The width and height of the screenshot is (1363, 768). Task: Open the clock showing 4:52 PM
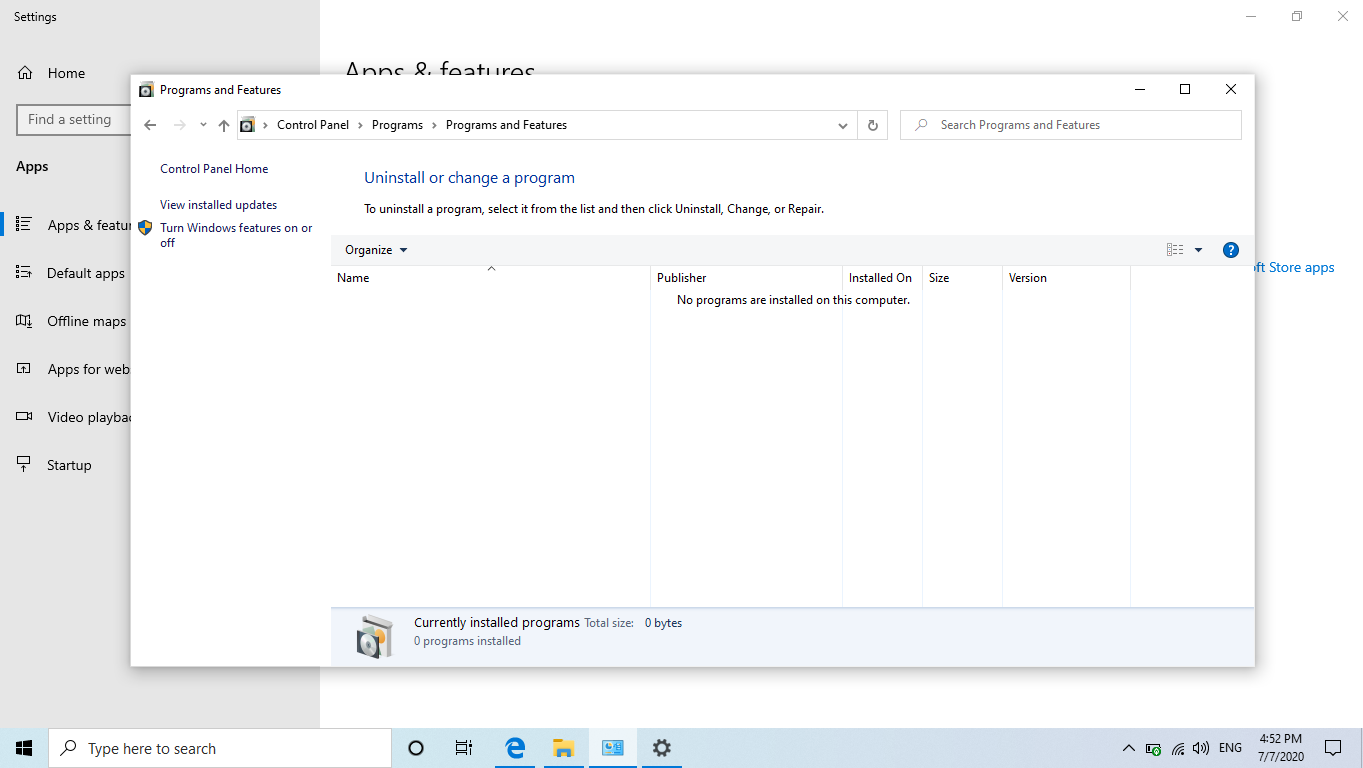(x=1280, y=748)
